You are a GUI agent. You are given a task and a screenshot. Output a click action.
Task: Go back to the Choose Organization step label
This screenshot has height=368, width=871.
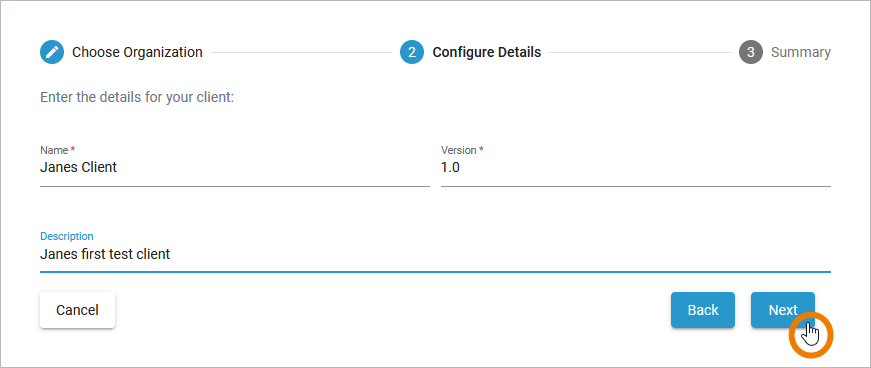(137, 52)
